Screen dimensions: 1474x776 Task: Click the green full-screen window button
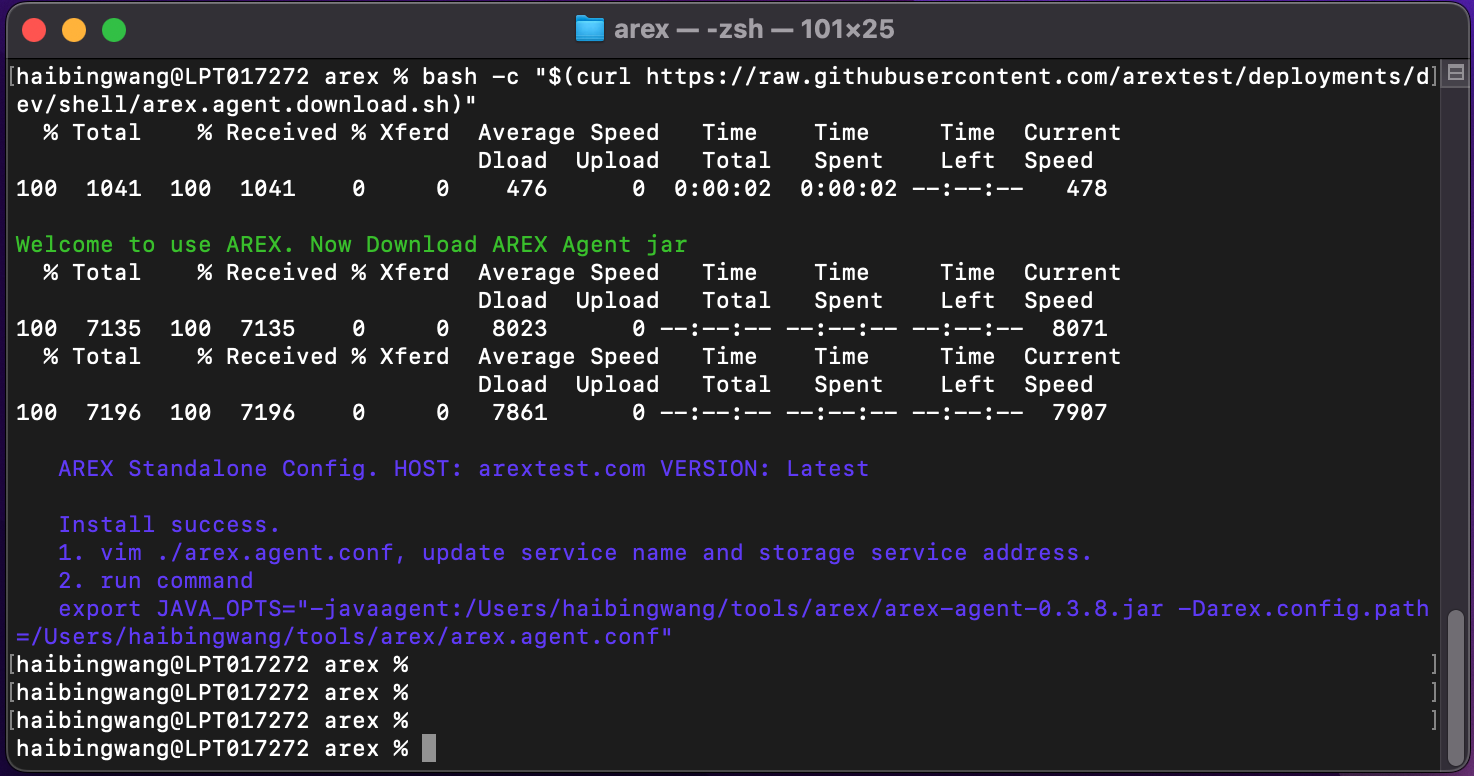pyautogui.click(x=114, y=30)
